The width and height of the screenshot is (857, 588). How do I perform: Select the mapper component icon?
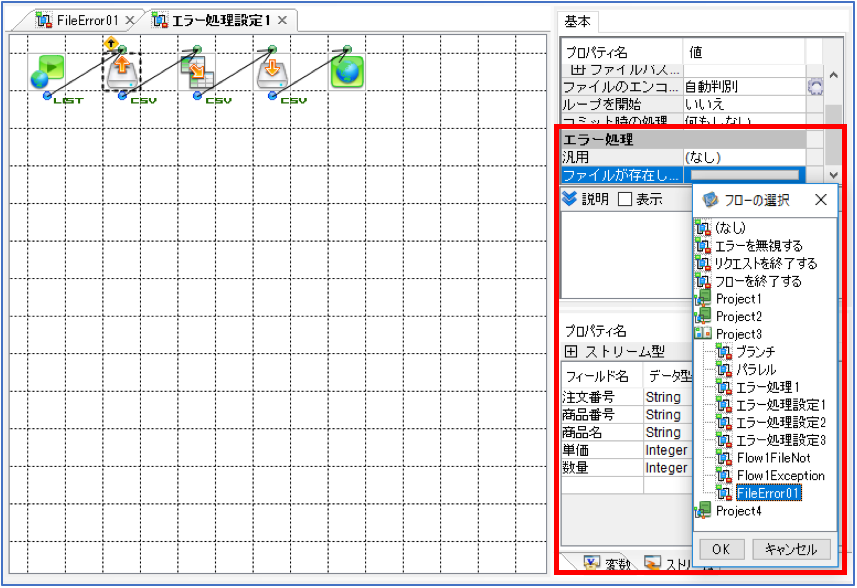(x=197, y=72)
